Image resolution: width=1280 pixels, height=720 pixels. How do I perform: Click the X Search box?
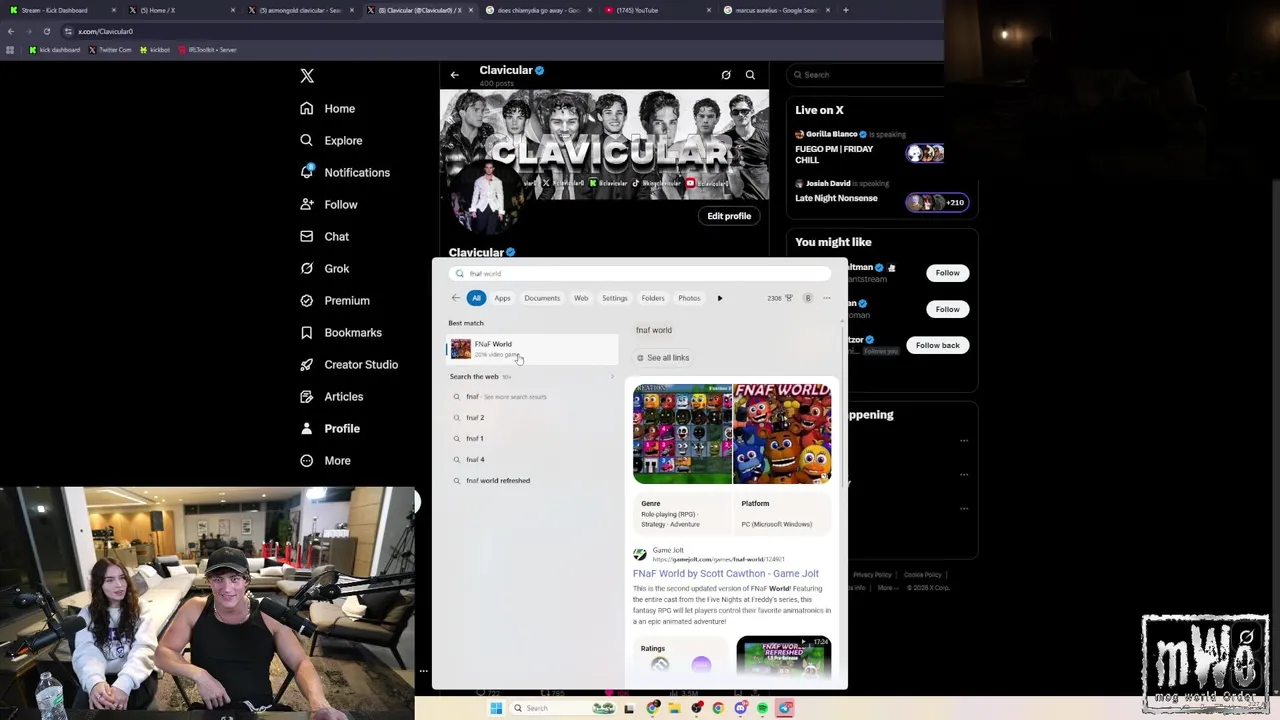coord(863,75)
